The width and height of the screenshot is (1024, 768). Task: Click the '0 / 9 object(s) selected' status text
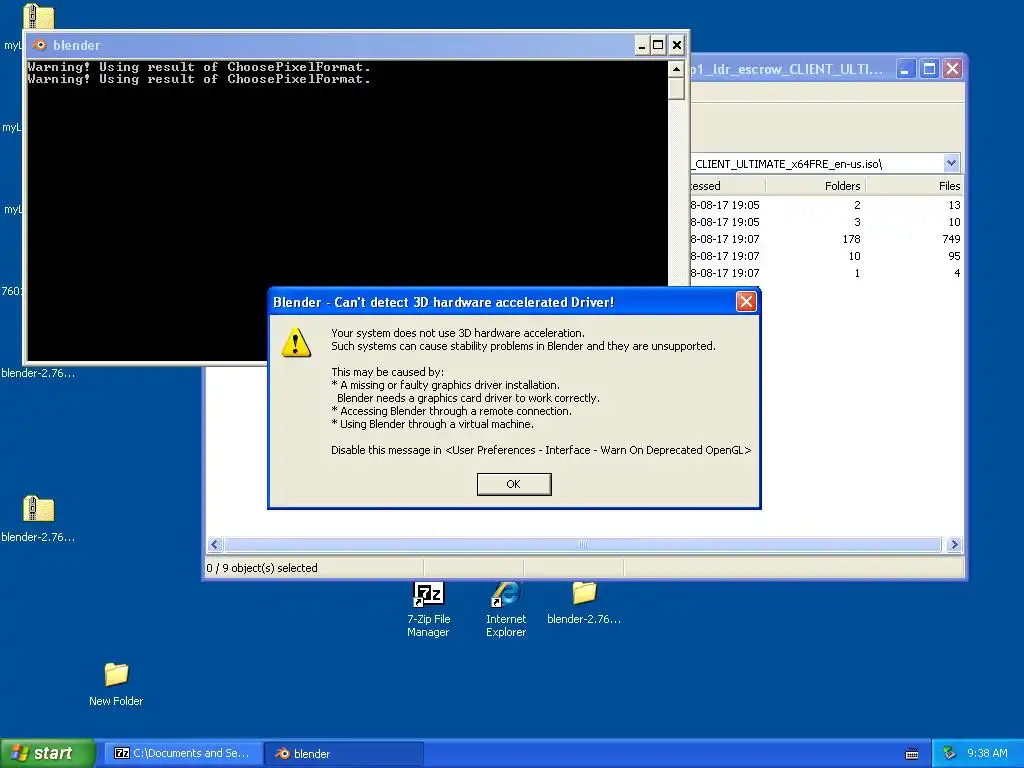[262, 568]
